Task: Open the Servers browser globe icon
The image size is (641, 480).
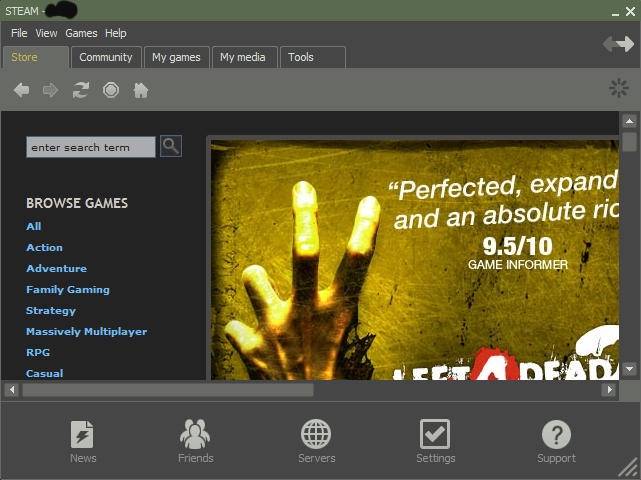Action: tap(316, 435)
